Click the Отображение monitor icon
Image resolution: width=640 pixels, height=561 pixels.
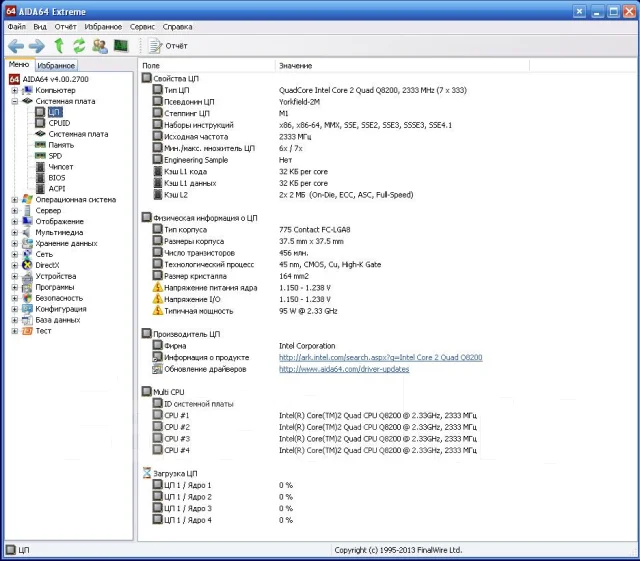(x=27, y=221)
